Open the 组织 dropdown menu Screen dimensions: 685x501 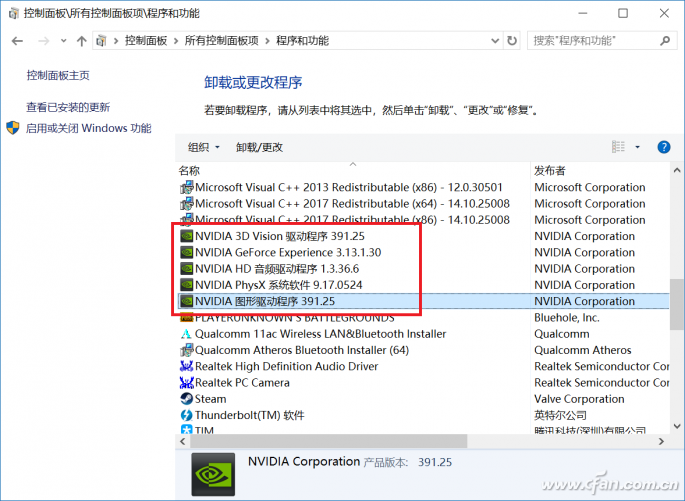click(204, 147)
